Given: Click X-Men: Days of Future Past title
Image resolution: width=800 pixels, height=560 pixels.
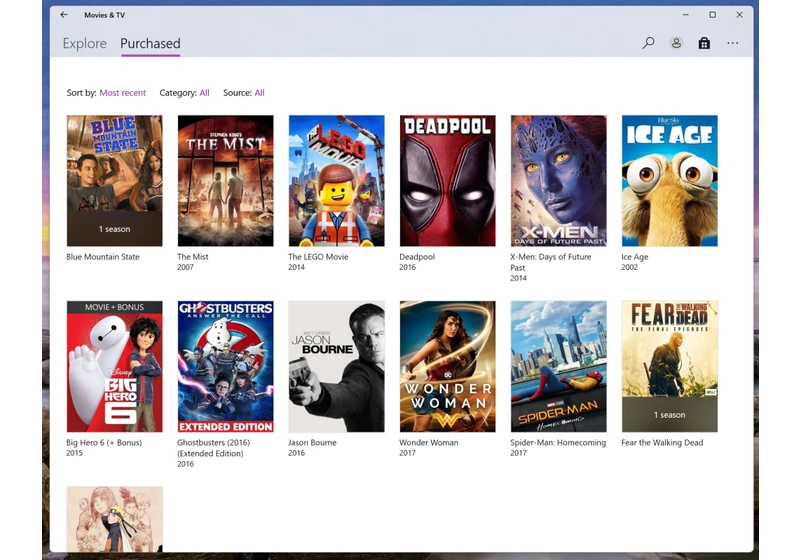Looking at the screenshot, I should (x=551, y=262).
